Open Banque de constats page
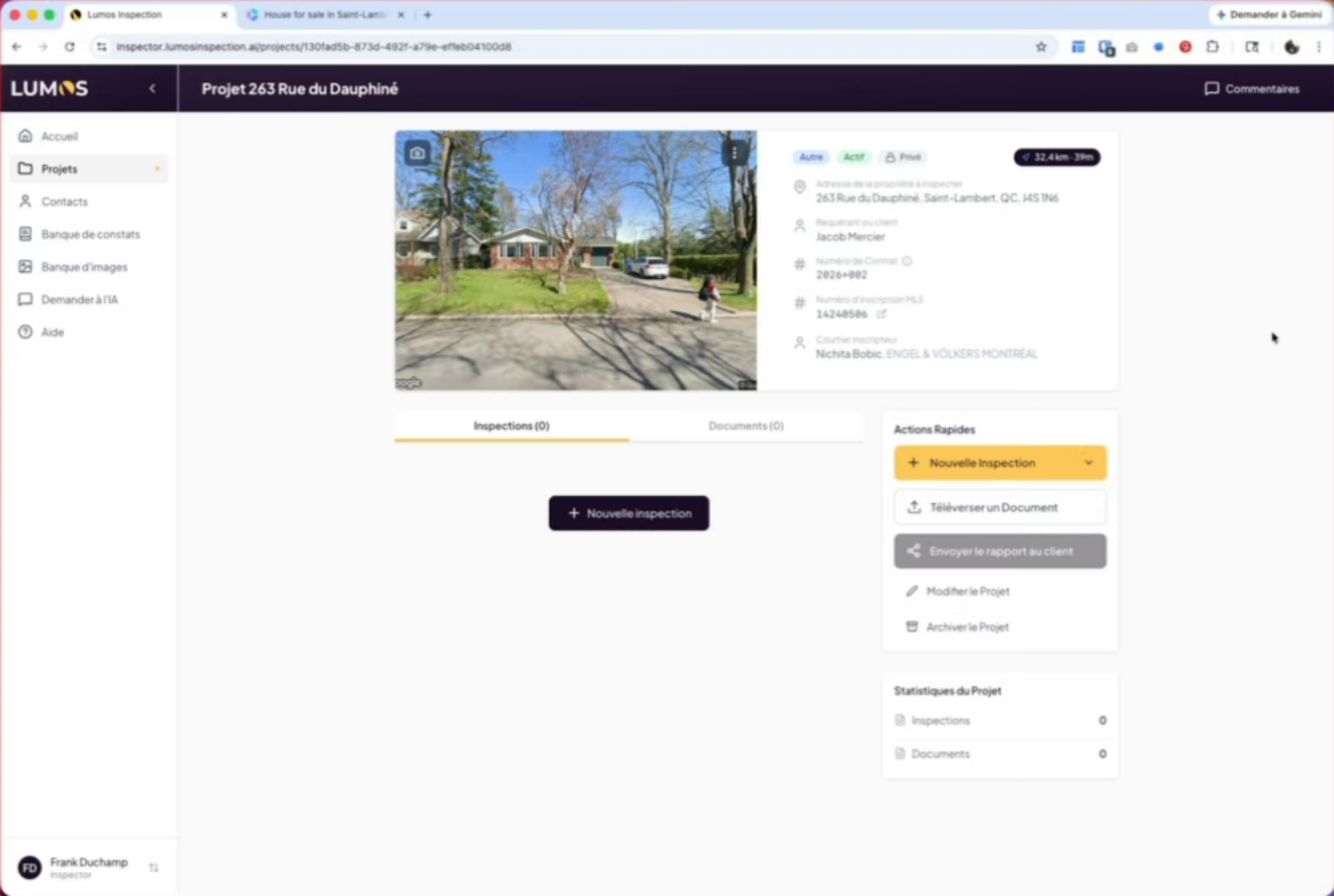Screen dimensions: 1334x896 [x=90, y=235]
